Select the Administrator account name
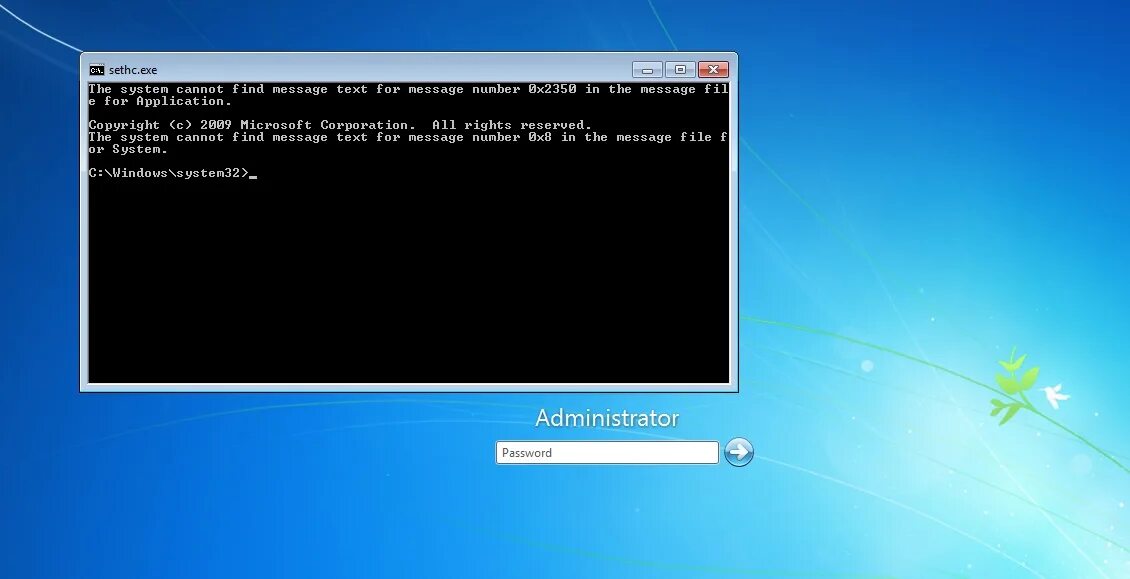Screen dimensions: 1130x579 pyautogui.click(x=606, y=418)
